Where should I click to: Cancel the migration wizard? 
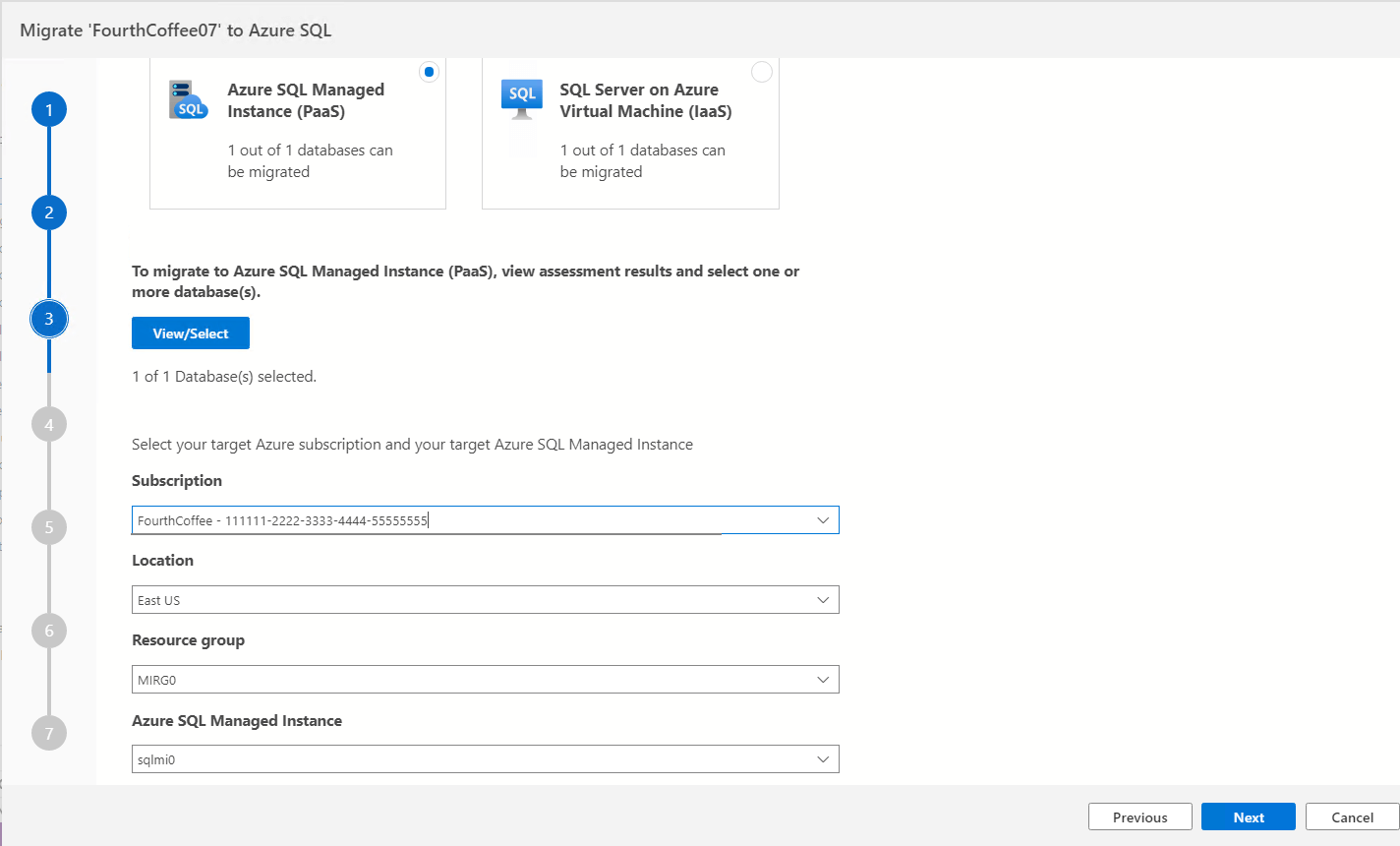[1352, 817]
